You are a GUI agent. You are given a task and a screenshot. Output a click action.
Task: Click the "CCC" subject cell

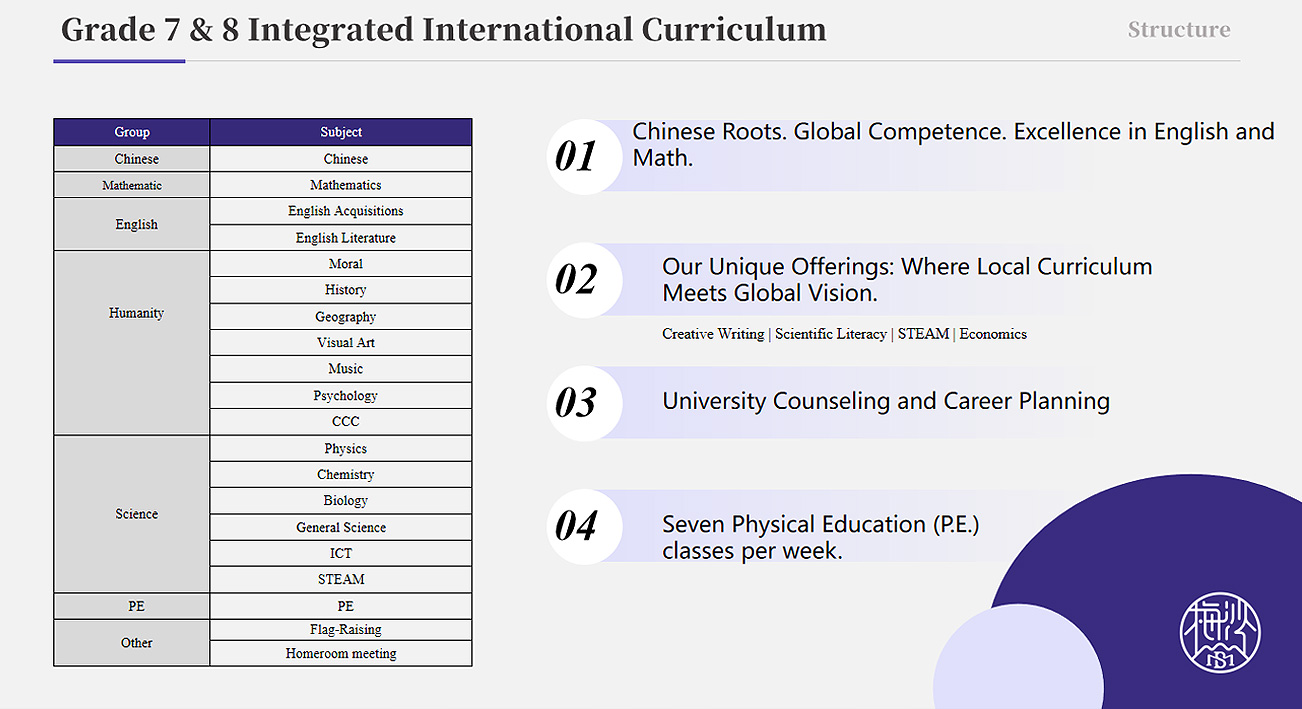click(341, 422)
